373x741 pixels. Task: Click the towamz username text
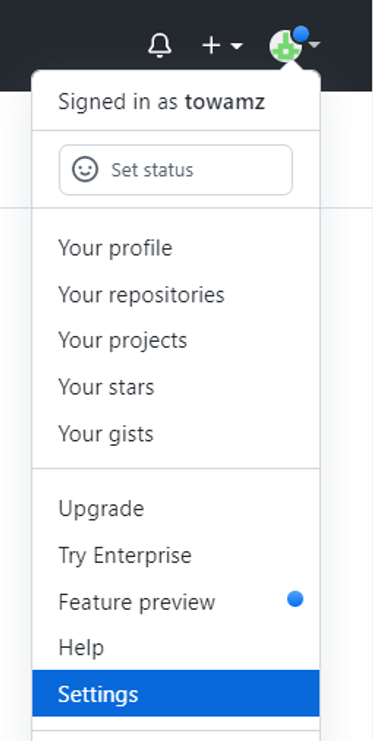[225, 102]
